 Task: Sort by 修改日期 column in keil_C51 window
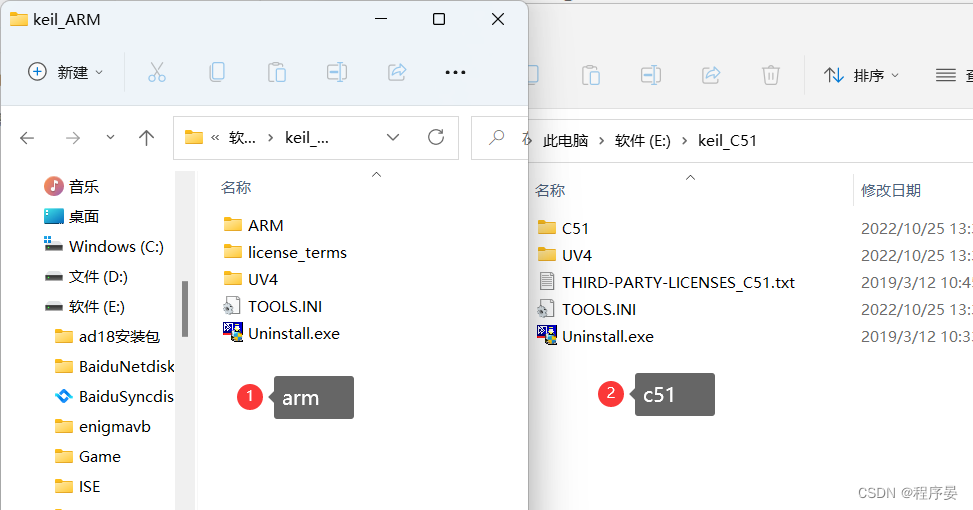click(x=890, y=190)
